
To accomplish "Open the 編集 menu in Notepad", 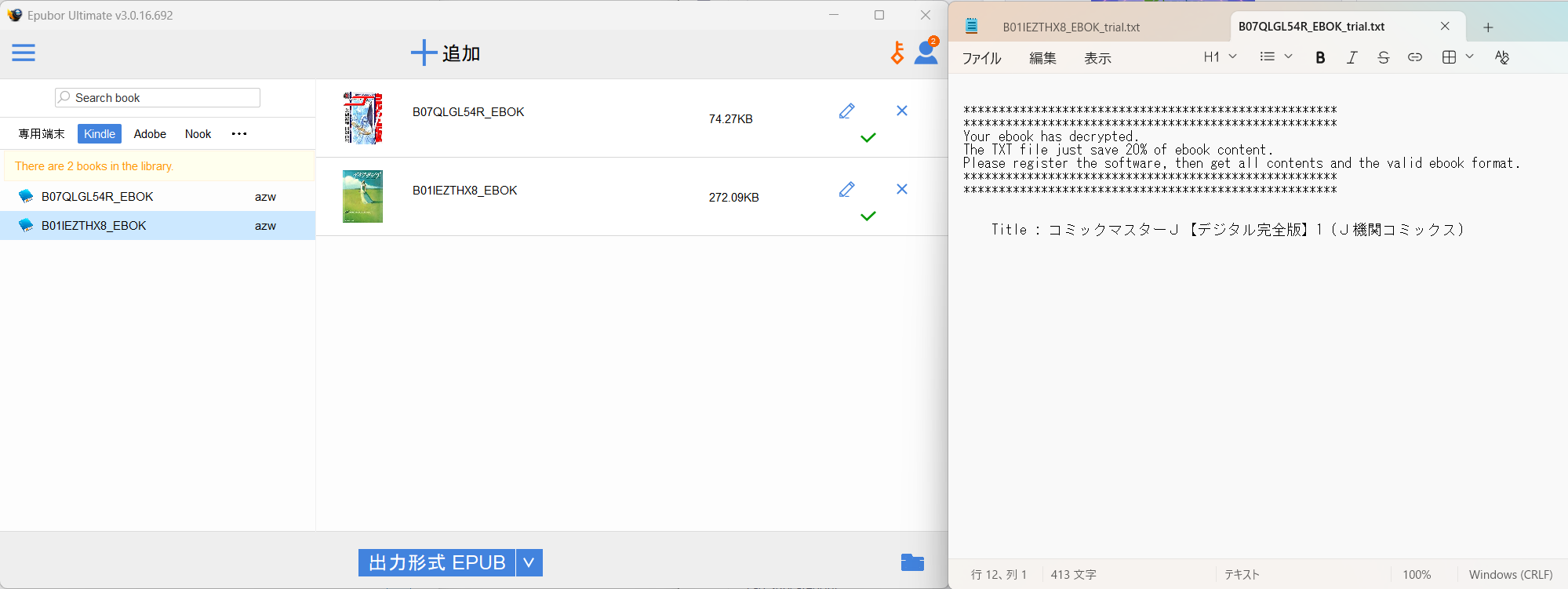I will pyautogui.click(x=1042, y=57).
